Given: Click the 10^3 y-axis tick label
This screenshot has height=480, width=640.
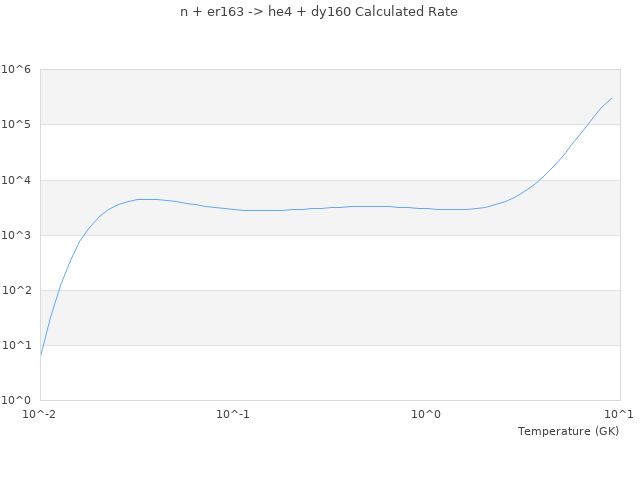Looking at the screenshot, I should coord(16,235).
